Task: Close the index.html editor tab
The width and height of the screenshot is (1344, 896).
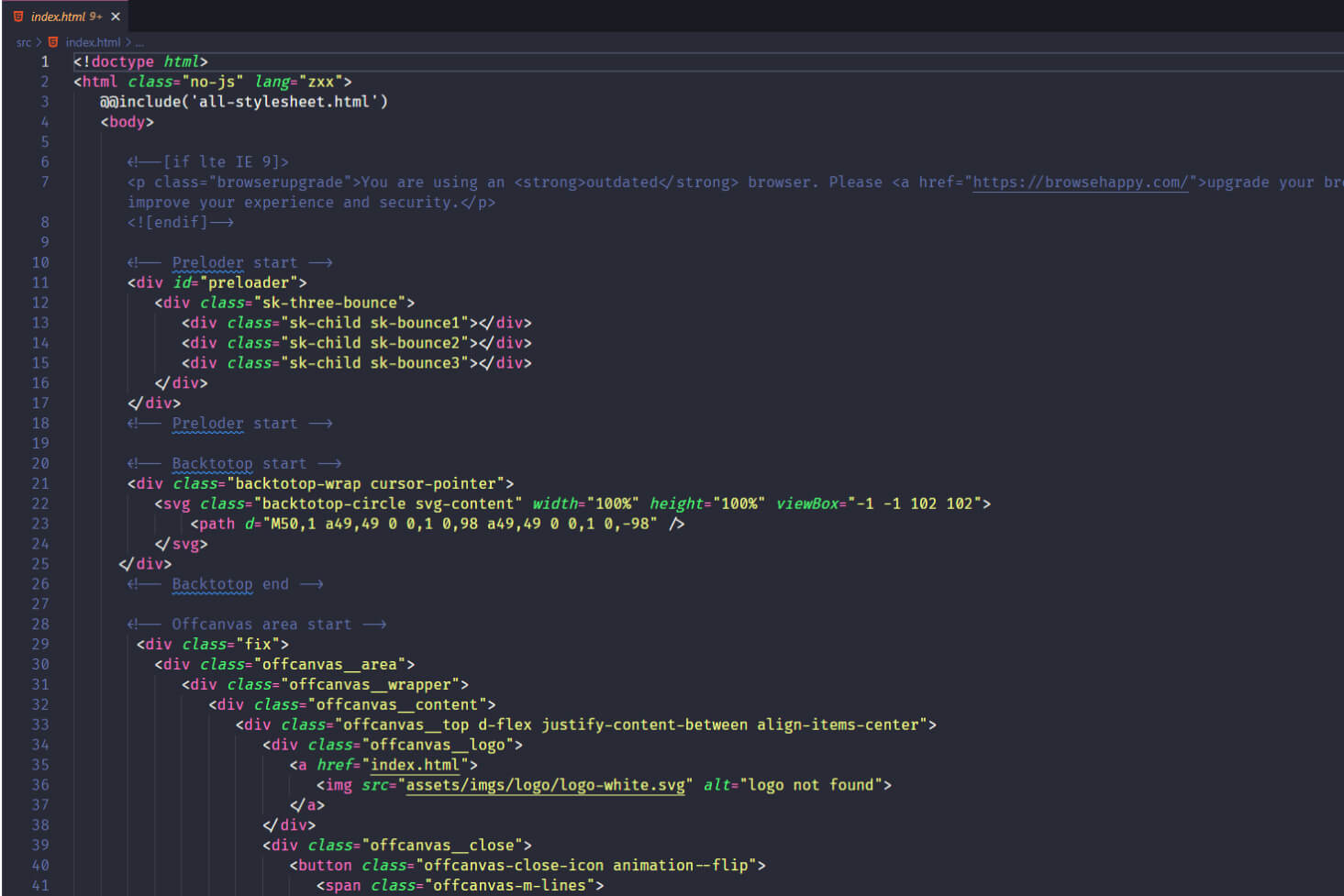Action: [116, 17]
